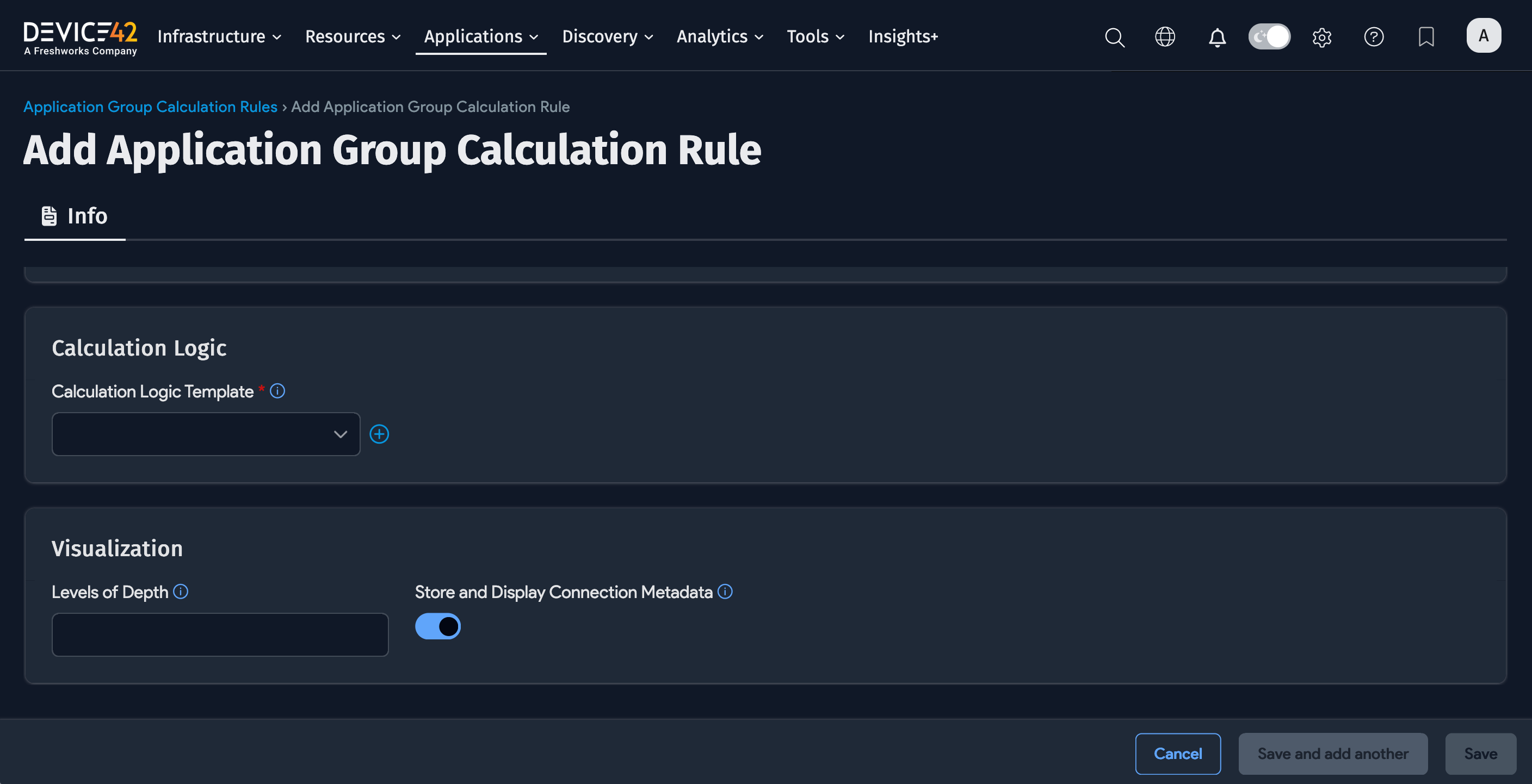1532x784 pixels.
Task: Open the user avatar A menu
Action: (1483, 36)
